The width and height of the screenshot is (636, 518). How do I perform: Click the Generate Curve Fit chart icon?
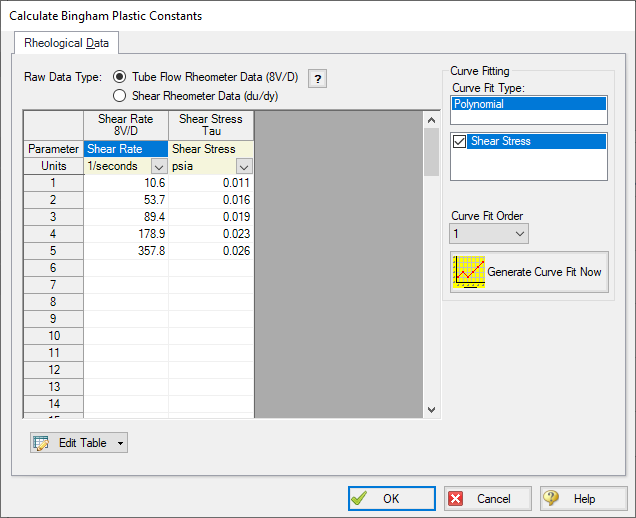click(468, 272)
